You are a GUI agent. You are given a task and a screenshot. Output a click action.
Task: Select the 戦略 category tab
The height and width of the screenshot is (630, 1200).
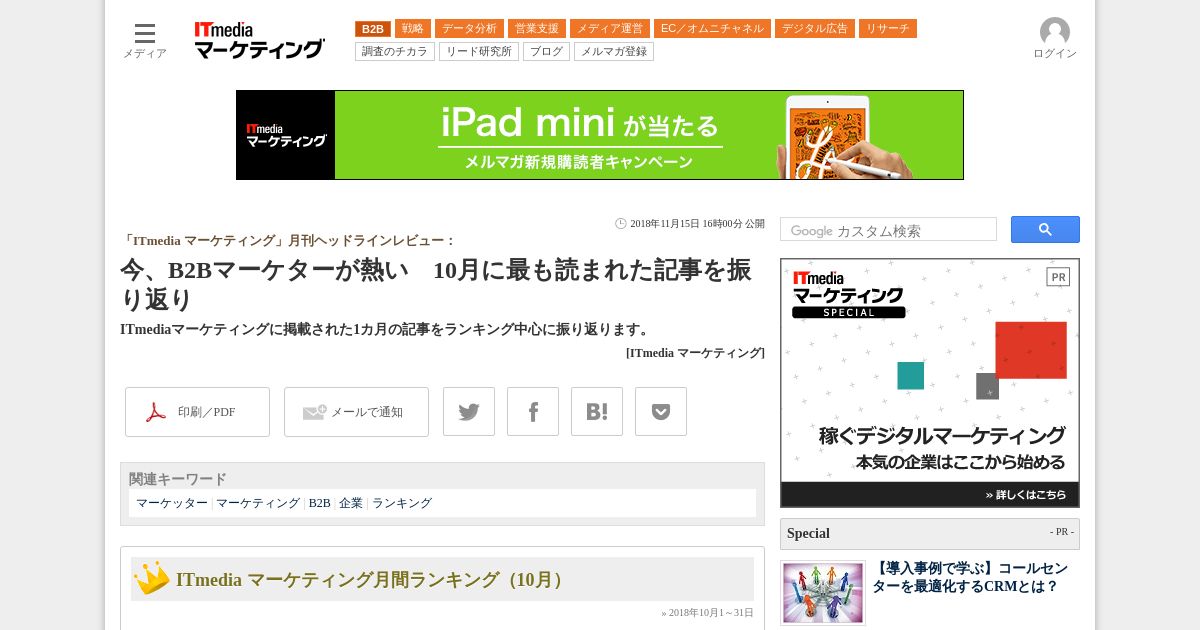click(413, 29)
